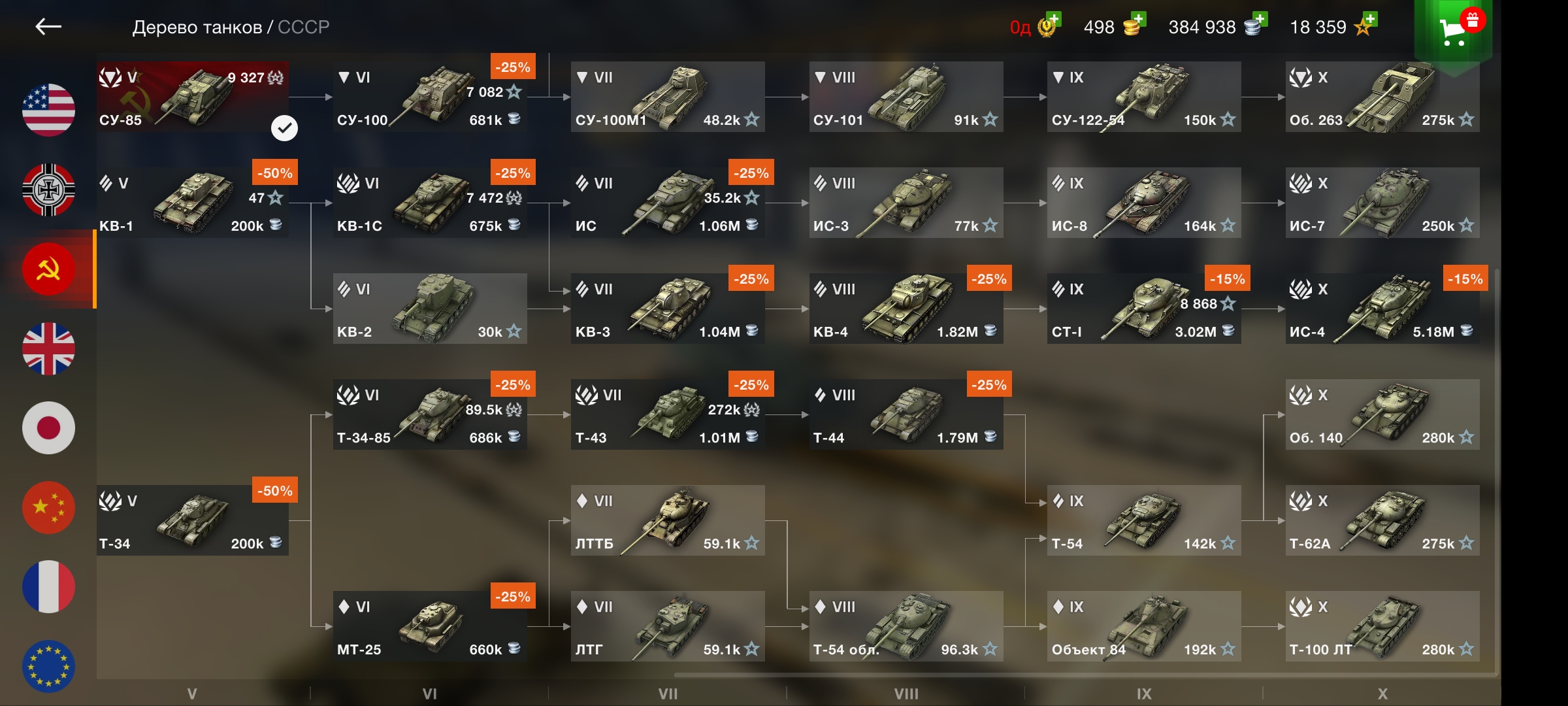This screenshot has height=706, width=1568.
Task: Open the Т-54 tier IX tank card
Action: click(x=1144, y=520)
